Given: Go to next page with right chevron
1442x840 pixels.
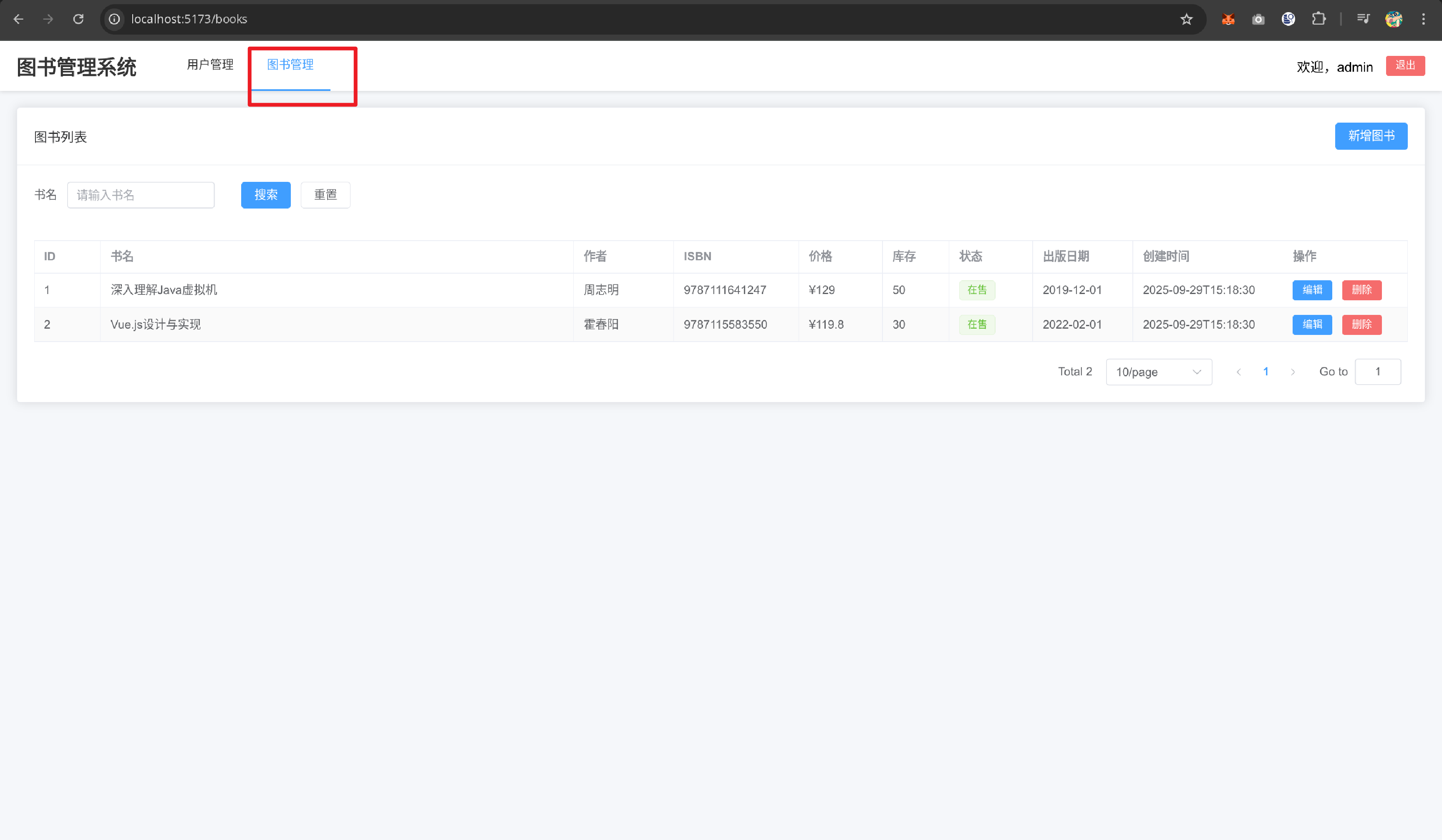Looking at the screenshot, I should [x=1293, y=372].
